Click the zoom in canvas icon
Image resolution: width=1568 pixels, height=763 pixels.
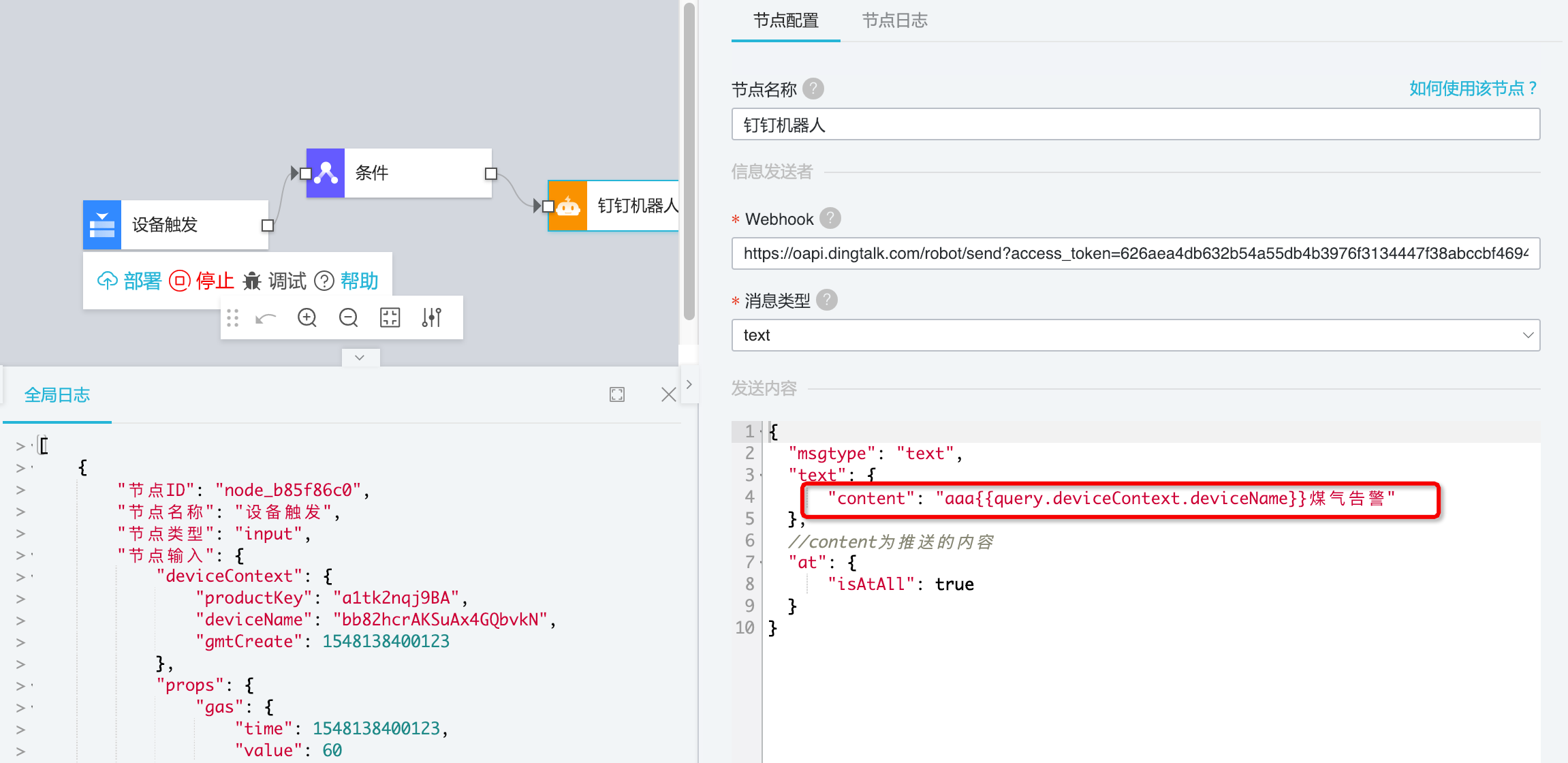(307, 317)
